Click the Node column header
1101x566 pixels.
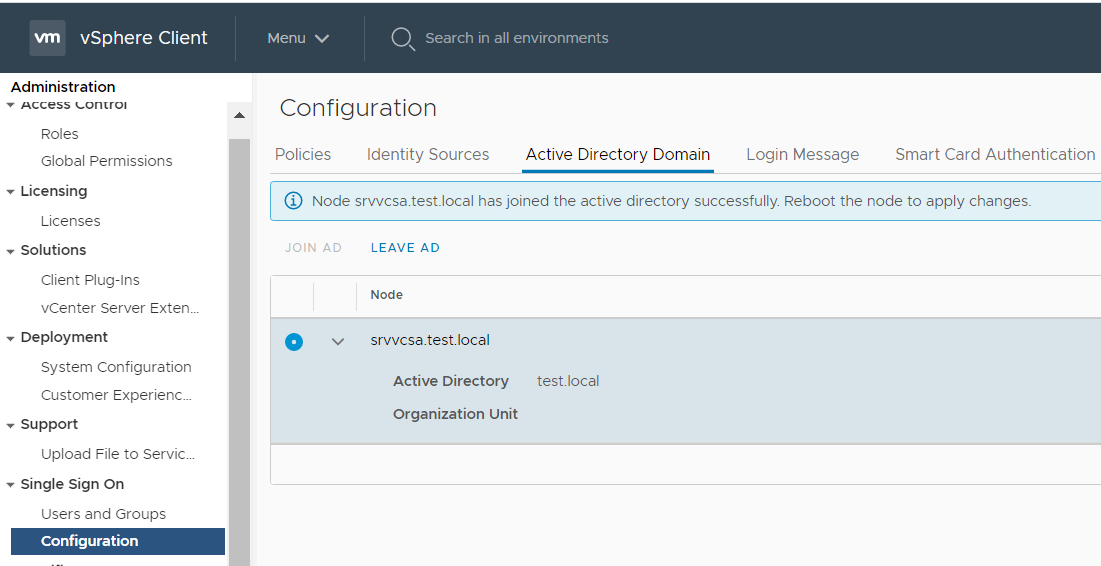point(386,294)
